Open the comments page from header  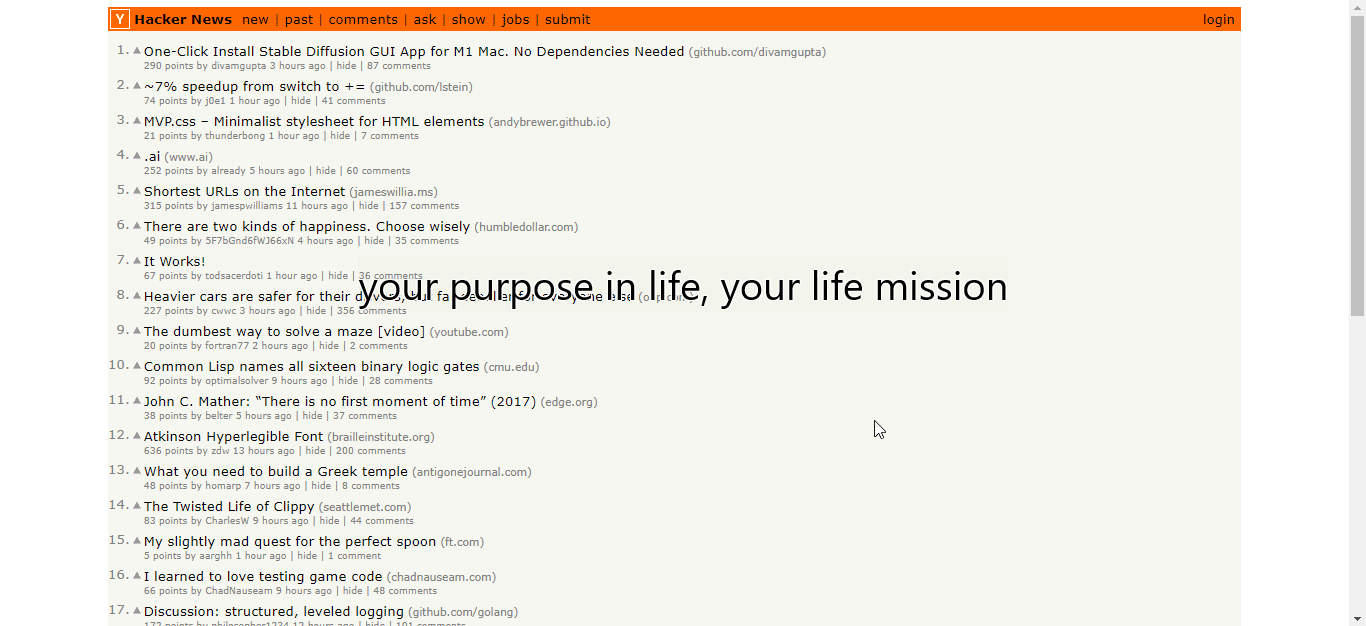pos(363,19)
